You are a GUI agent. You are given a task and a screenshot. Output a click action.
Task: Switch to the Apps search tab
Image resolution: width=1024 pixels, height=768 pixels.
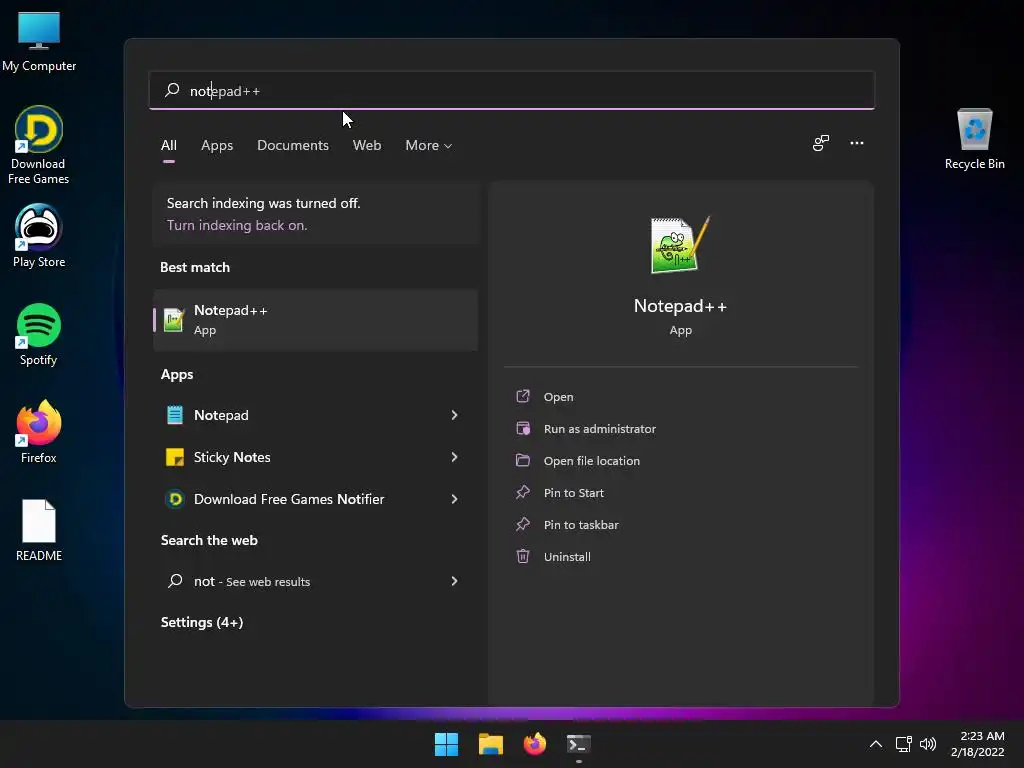[217, 146]
